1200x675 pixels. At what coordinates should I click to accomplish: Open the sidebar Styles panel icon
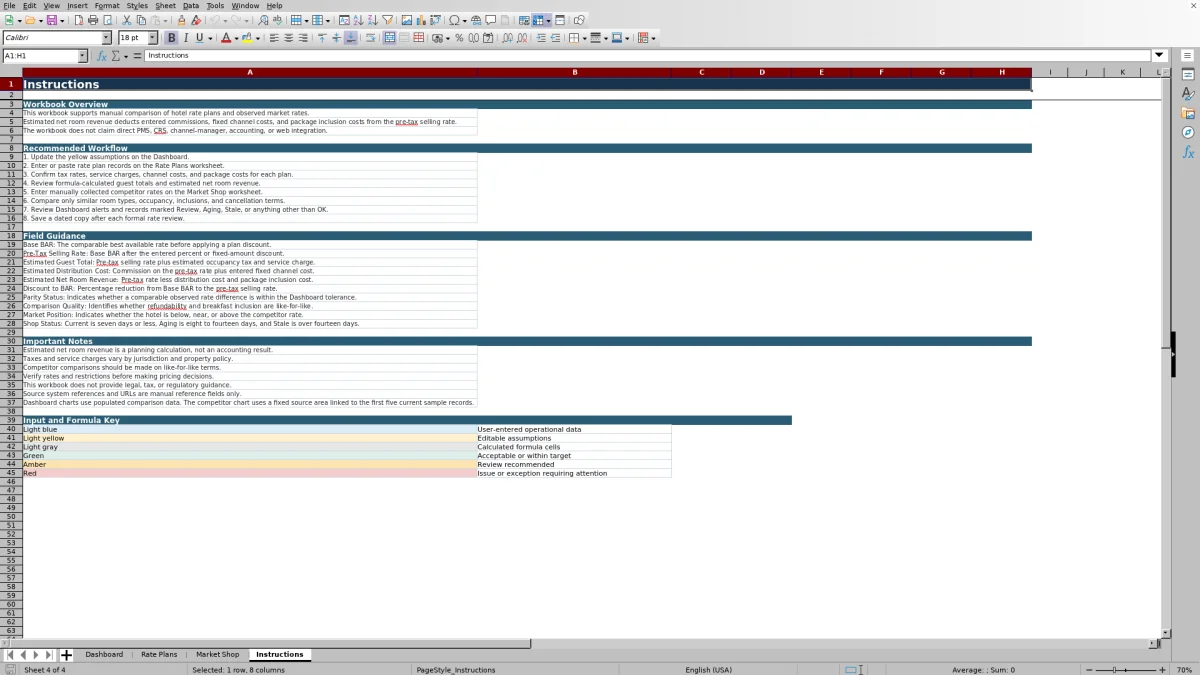click(1188, 94)
